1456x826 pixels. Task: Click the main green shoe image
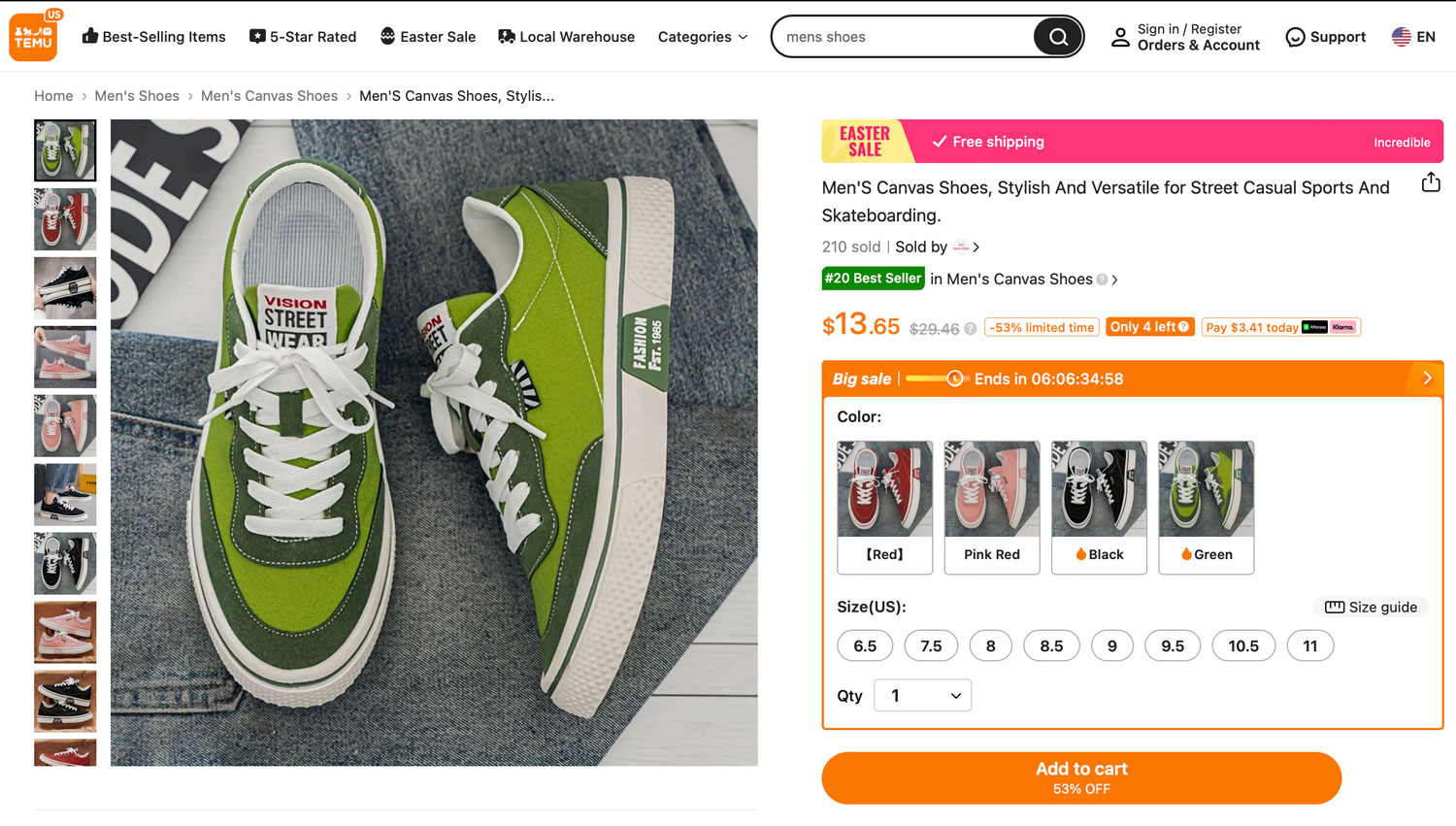(434, 443)
